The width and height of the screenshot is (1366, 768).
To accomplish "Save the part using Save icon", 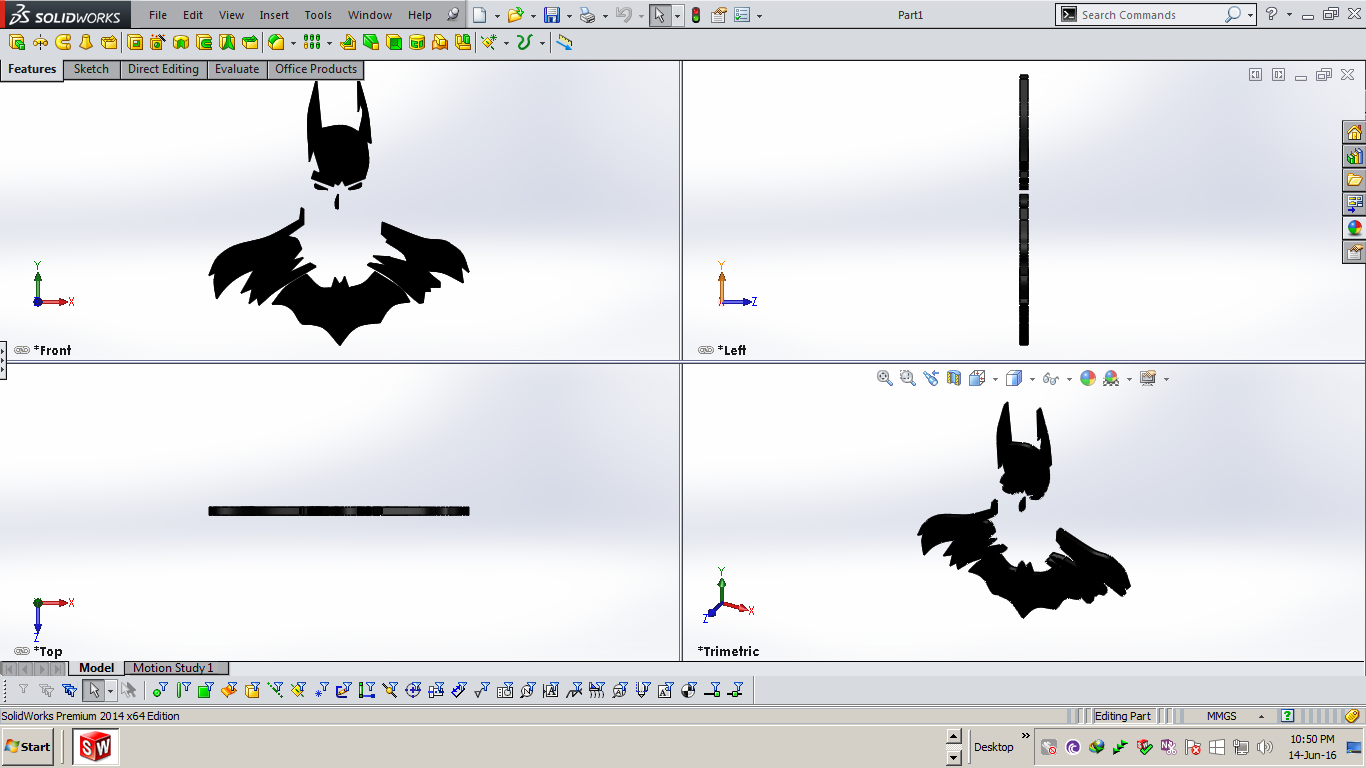I will click(551, 15).
